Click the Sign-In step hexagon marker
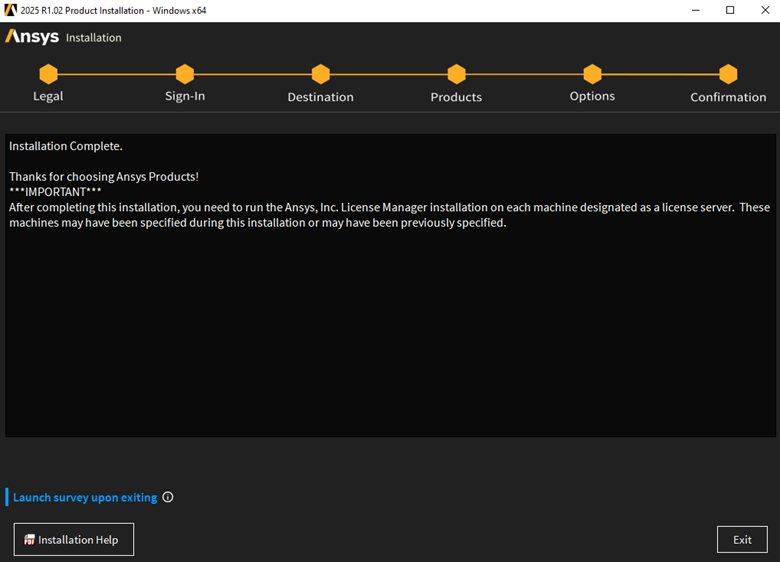The image size is (780, 562). coord(184,74)
